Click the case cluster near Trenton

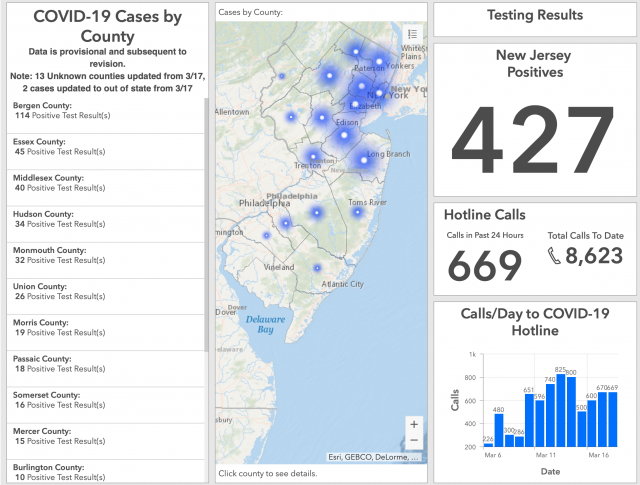[314, 157]
